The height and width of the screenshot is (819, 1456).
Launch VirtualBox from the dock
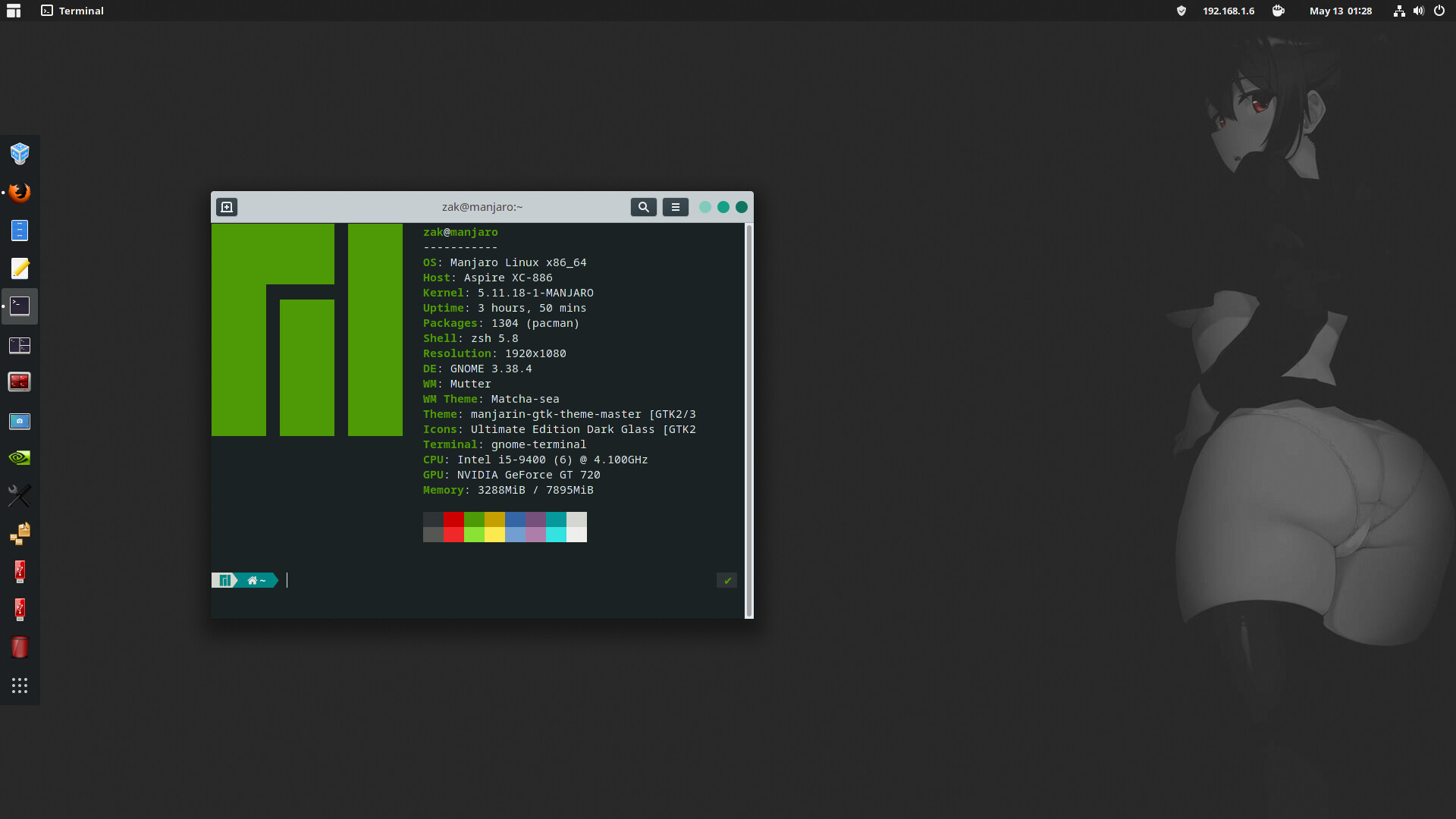point(20,154)
